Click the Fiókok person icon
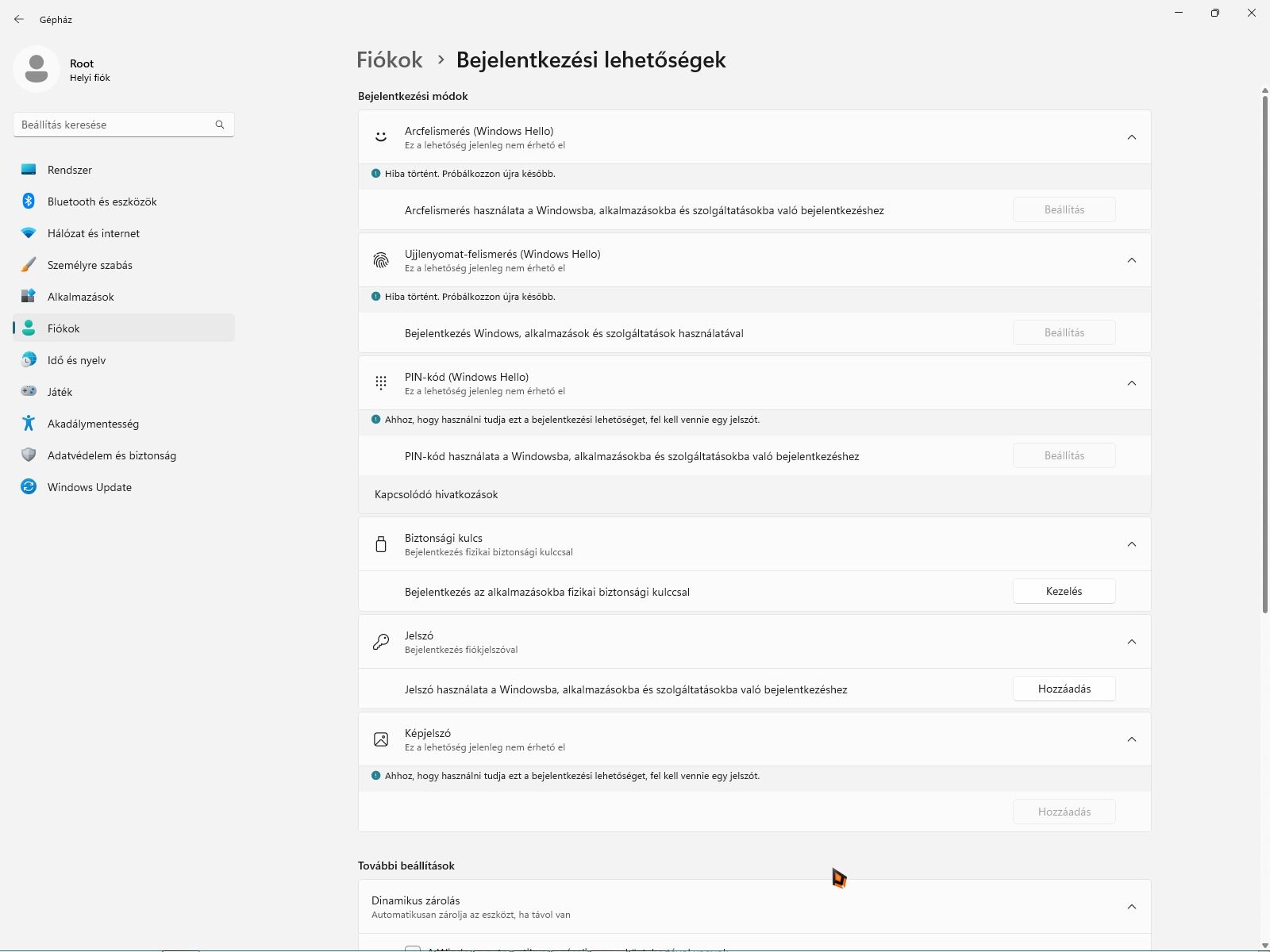Image resolution: width=1270 pixels, height=952 pixels. pos(29,328)
